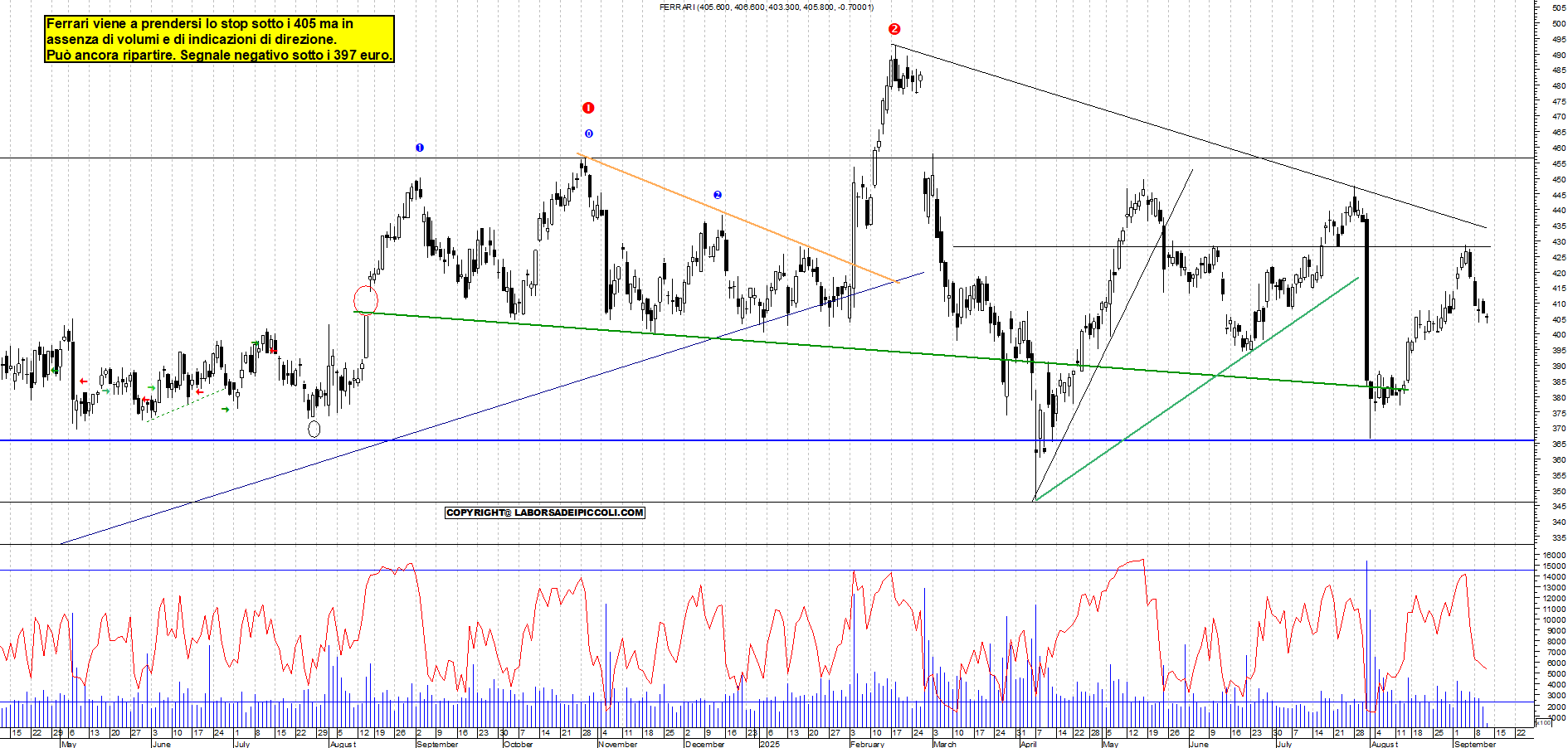Image resolution: width=1568 pixels, height=748 pixels.
Task: Click the October month label on the time axis
Action: pyautogui.click(x=518, y=744)
